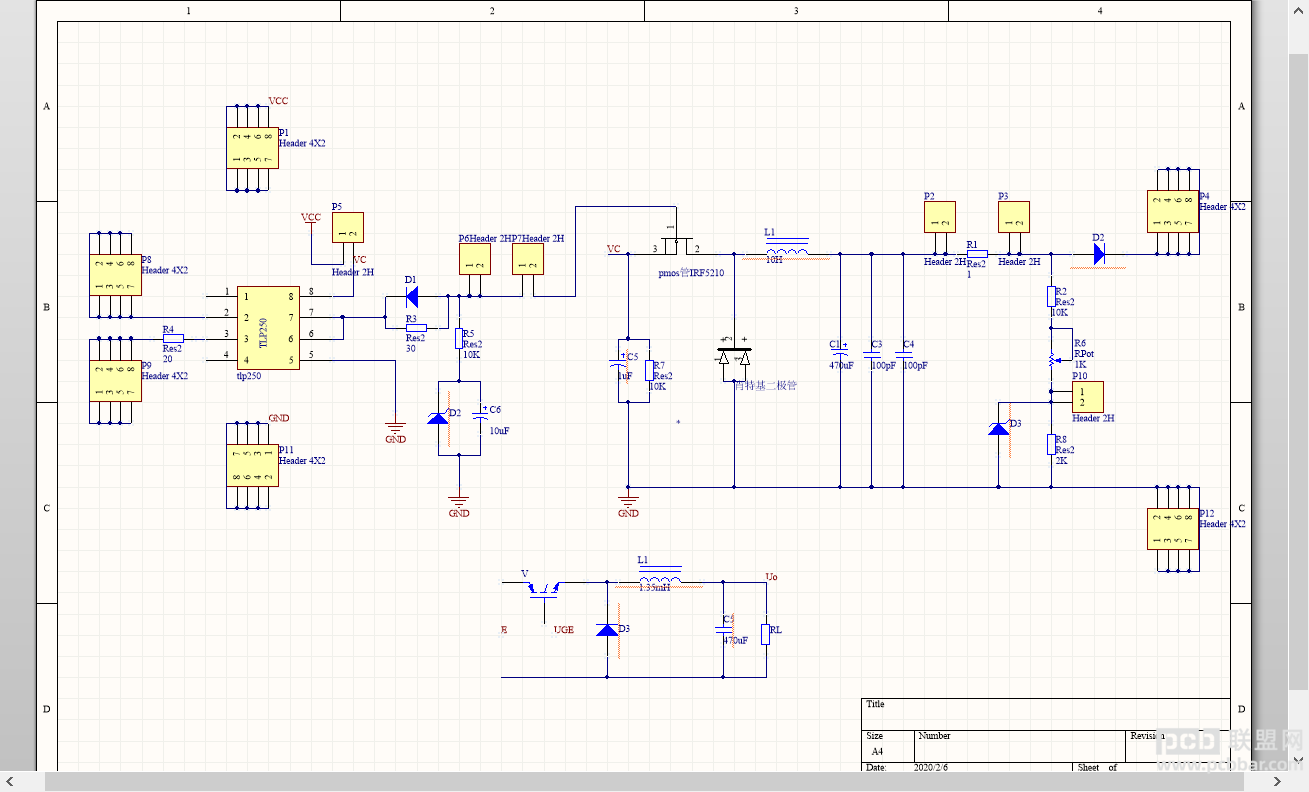
Task: Click the D2 zener diode near C6
Action: pyautogui.click(x=438, y=417)
